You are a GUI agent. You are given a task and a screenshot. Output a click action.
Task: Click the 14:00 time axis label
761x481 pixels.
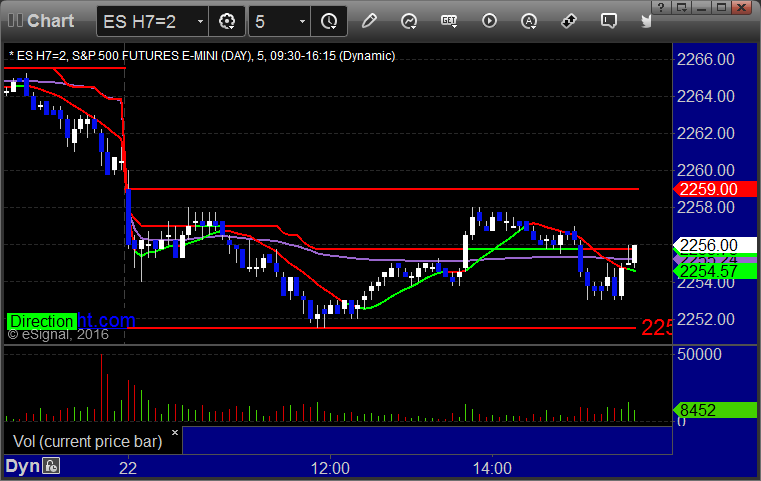coord(492,468)
